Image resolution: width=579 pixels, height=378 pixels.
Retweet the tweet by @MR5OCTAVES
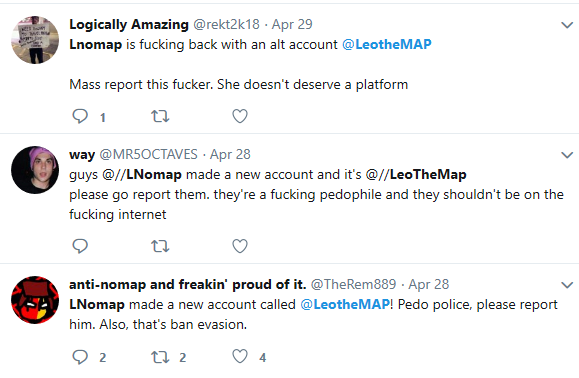click(160, 246)
